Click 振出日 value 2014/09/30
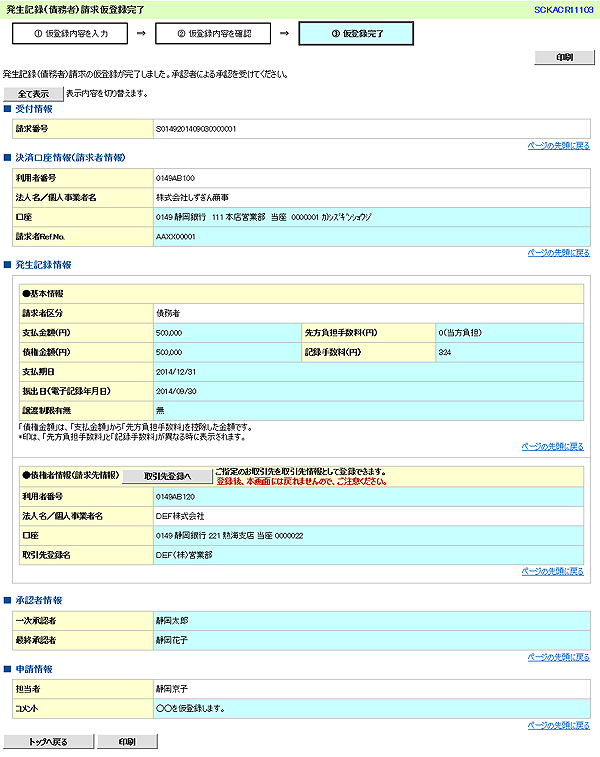The image size is (600, 757). click(x=176, y=391)
